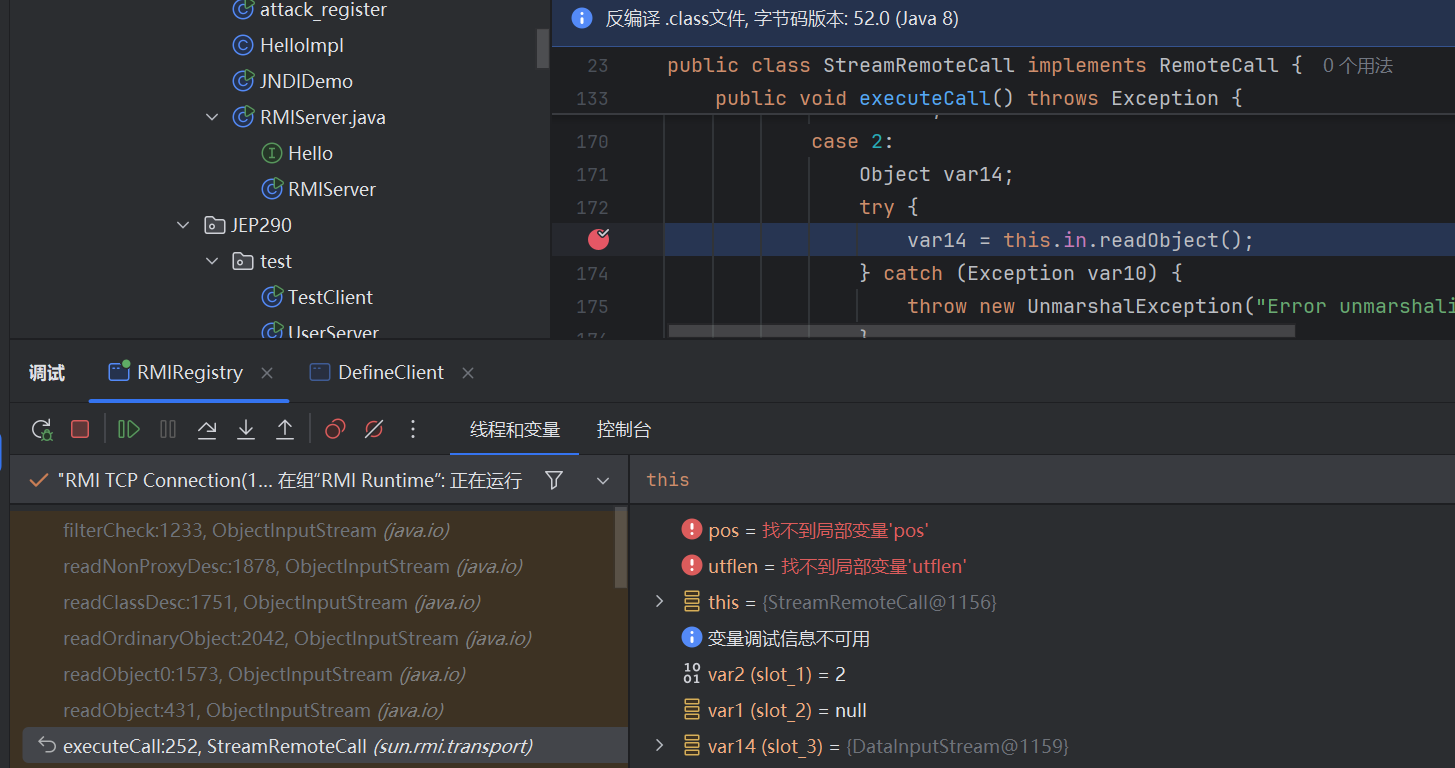Click the 调试 tool window title

tap(47, 373)
